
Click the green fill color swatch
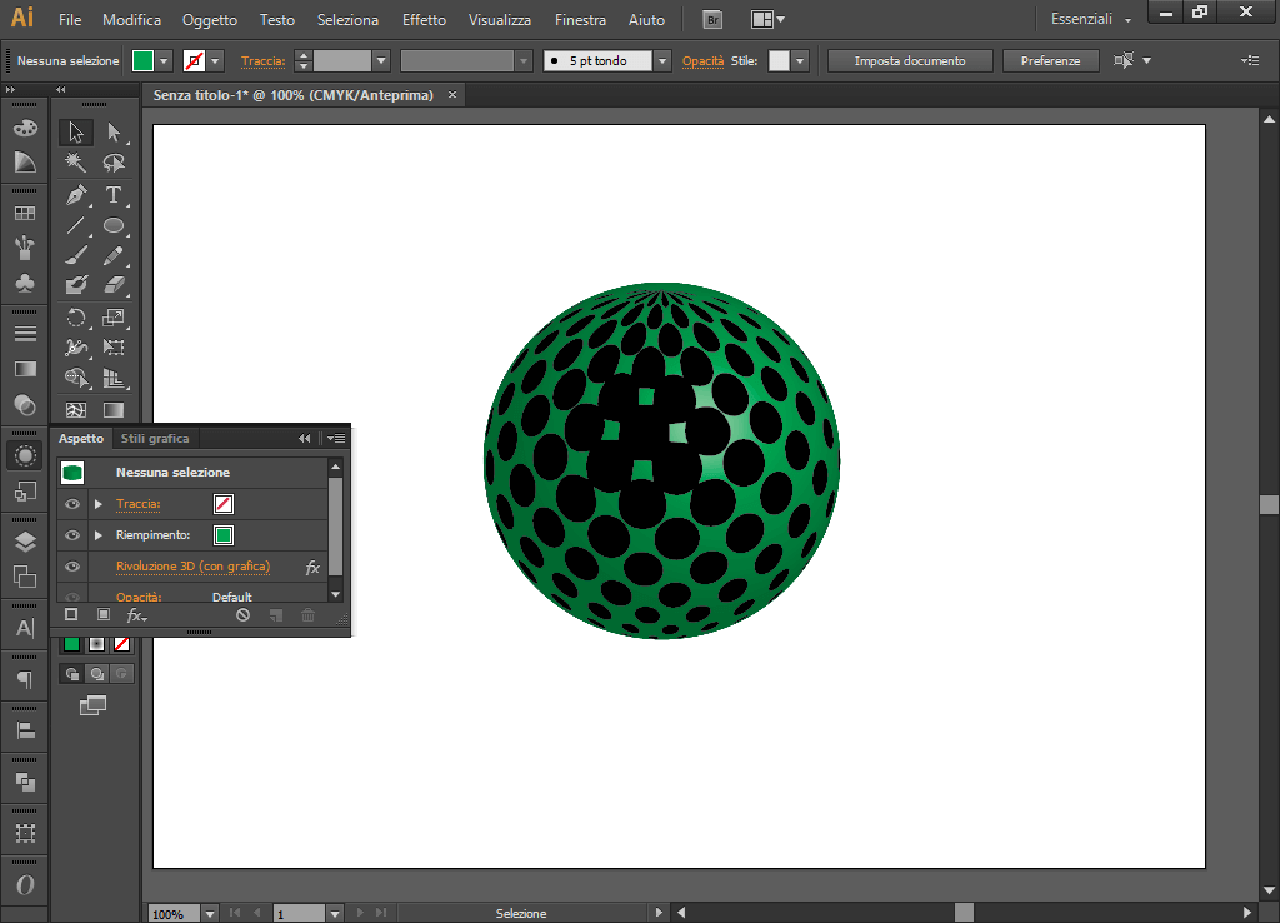pyautogui.click(x=143, y=61)
